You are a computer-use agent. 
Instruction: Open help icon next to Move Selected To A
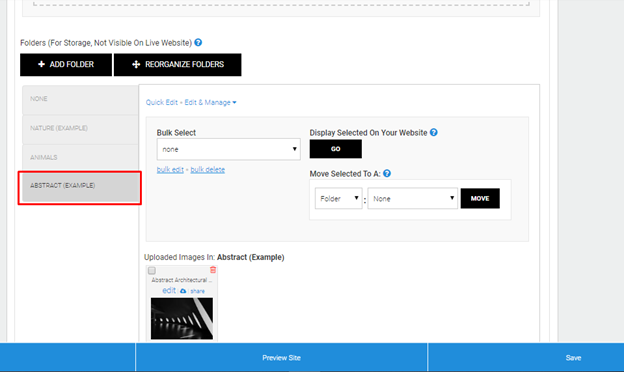387,173
